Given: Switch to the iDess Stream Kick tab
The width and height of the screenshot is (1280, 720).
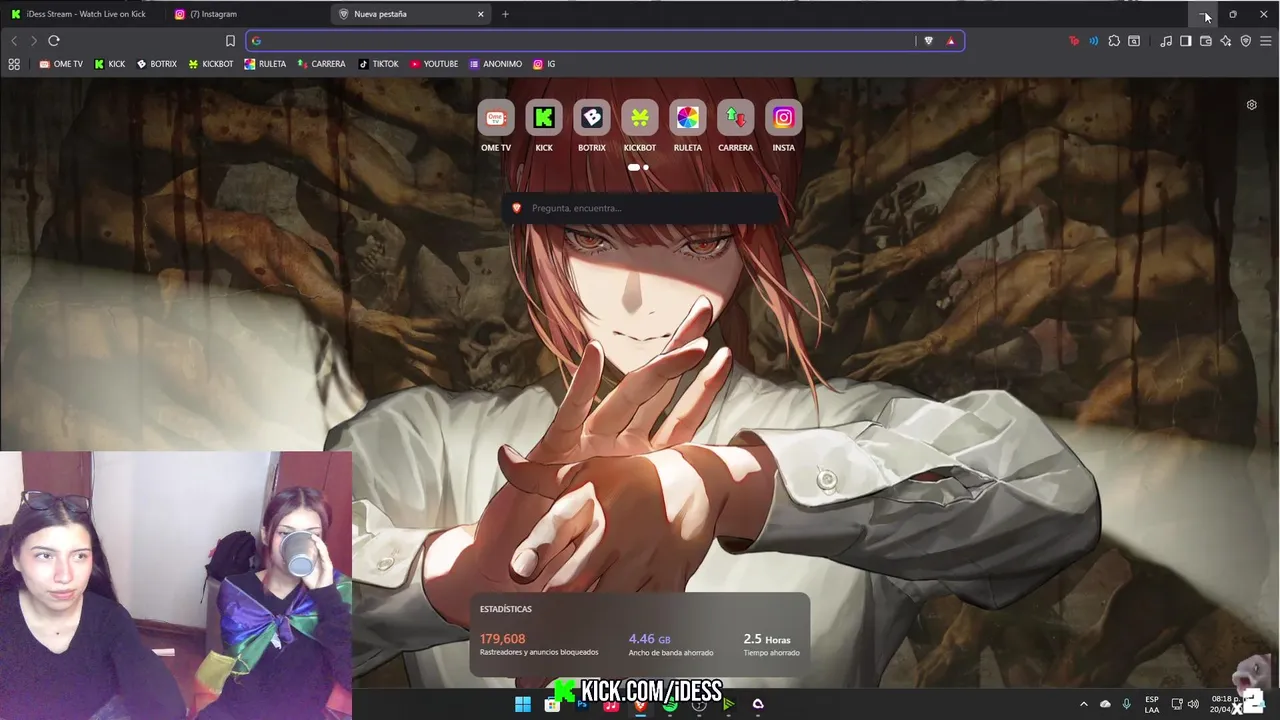Looking at the screenshot, I should pyautogui.click(x=82, y=14).
